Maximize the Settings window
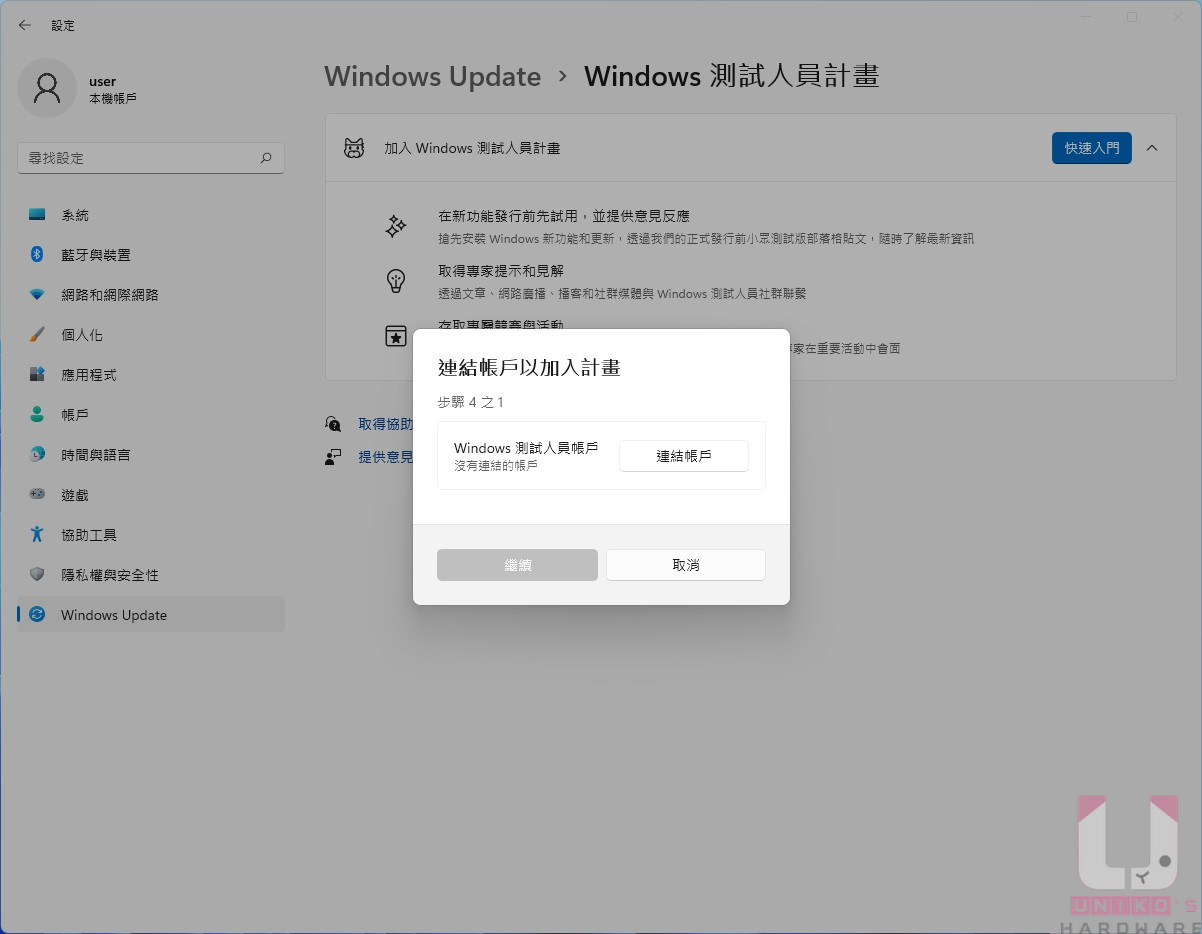Image resolution: width=1202 pixels, height=934 pixels. click(x=1132, y=17)
